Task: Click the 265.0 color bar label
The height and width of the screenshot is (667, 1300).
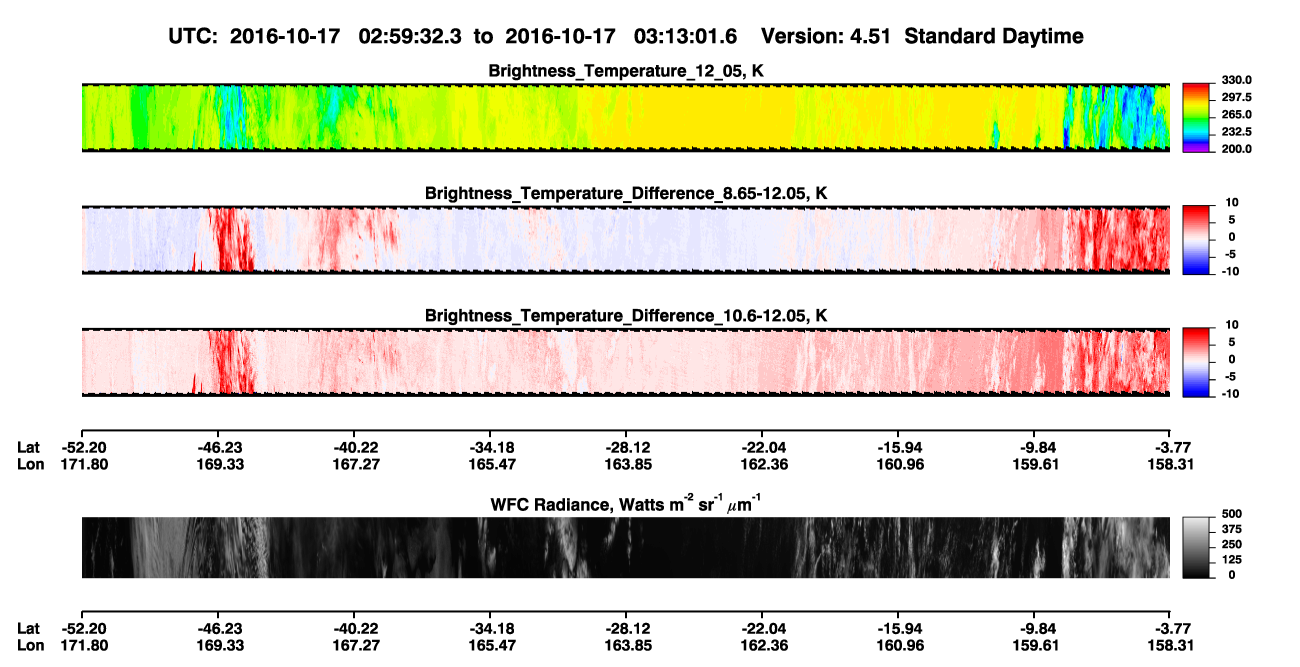Action: (1235, 115)
